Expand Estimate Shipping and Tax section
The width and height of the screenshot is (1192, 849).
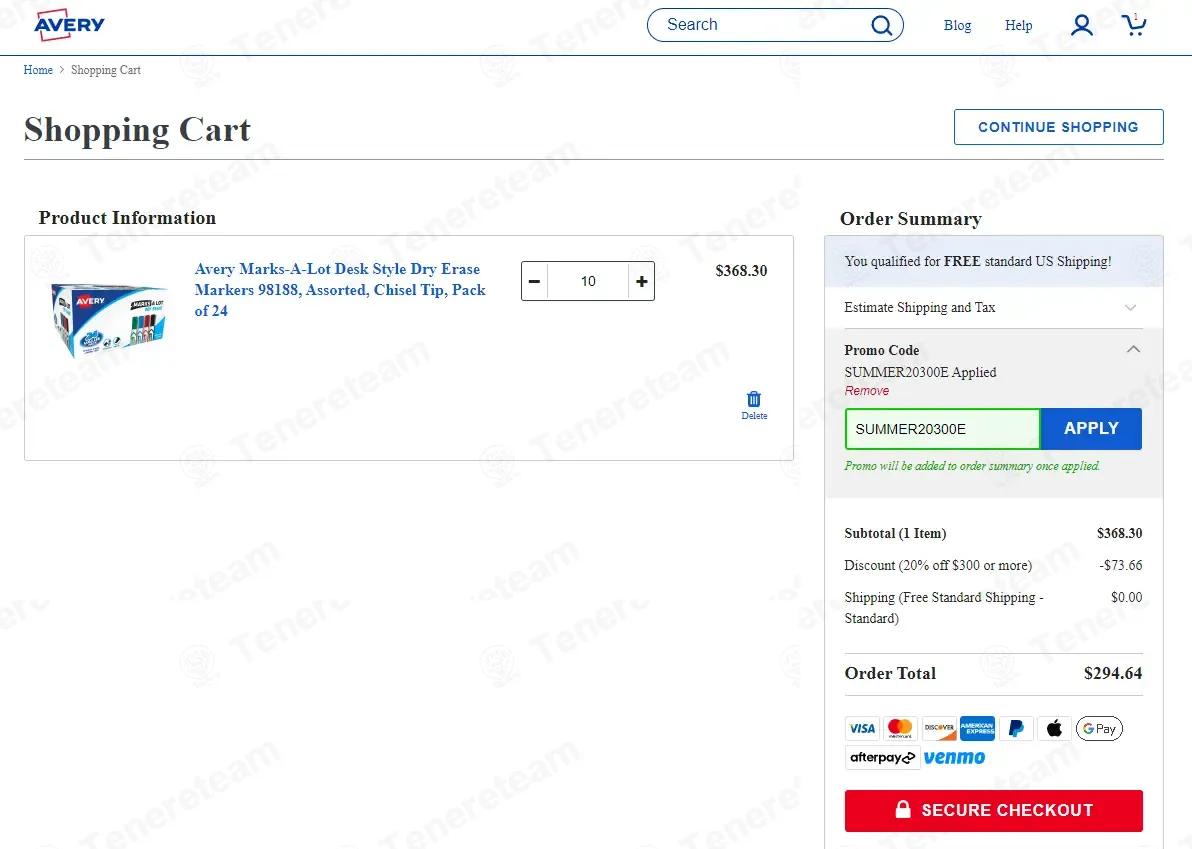993,307
